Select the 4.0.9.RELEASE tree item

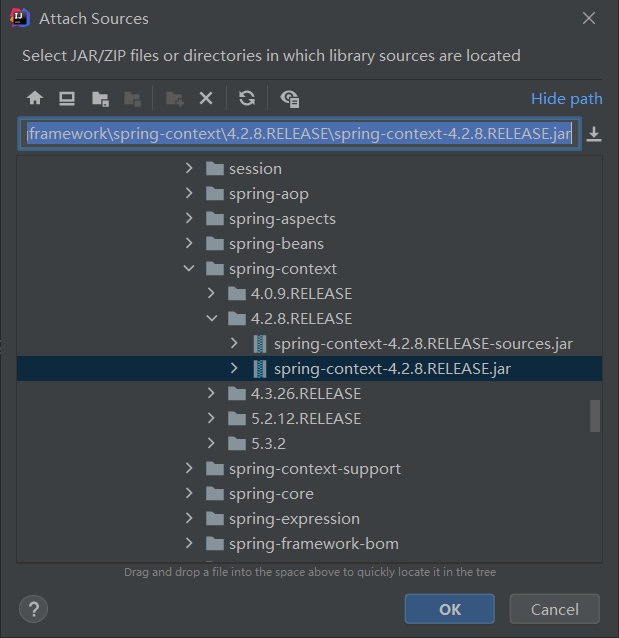[x=301, y=294]
